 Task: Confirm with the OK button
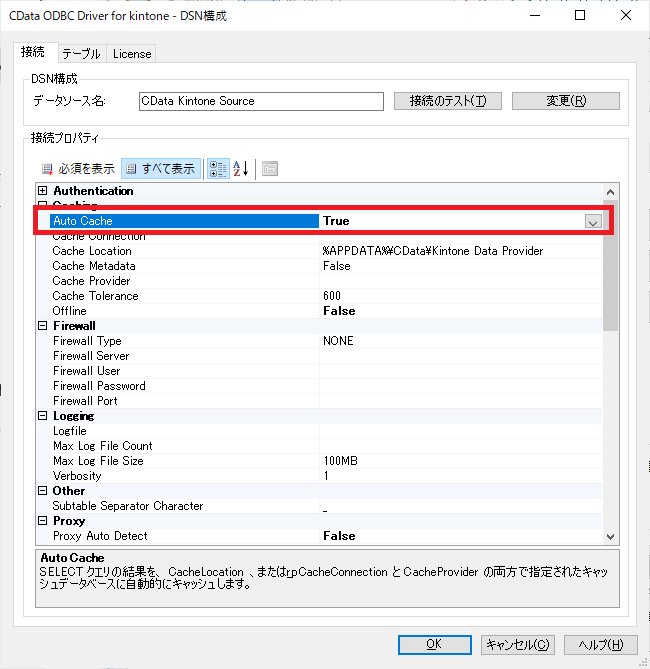pos(434,644)
